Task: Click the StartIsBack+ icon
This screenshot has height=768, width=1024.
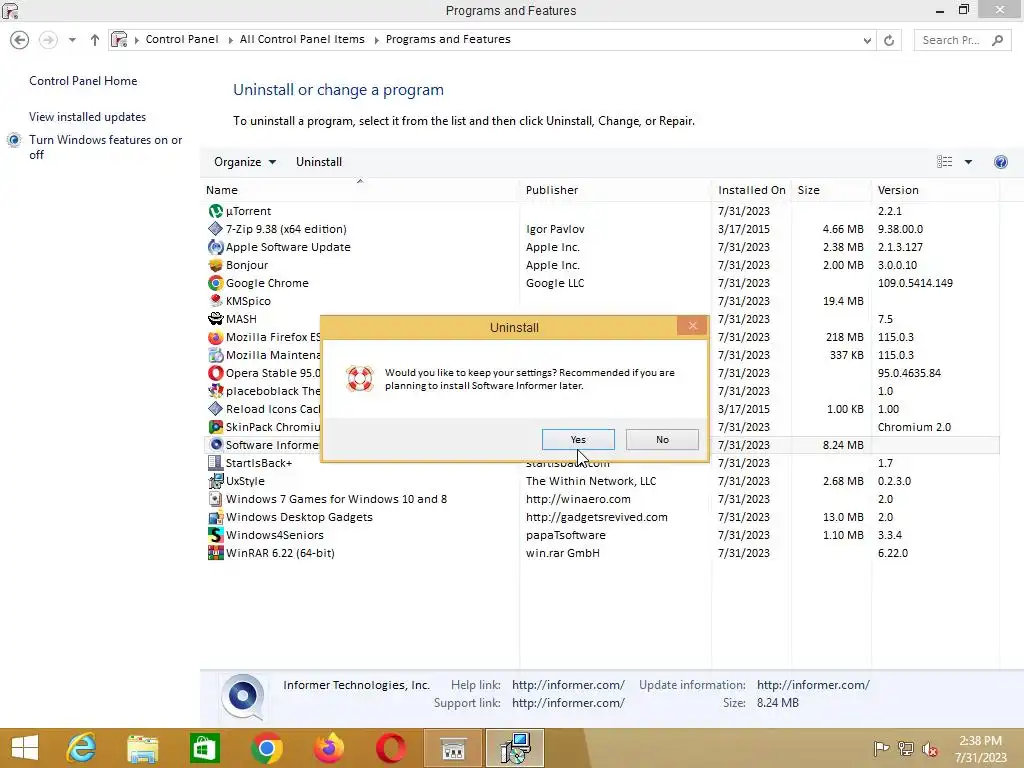Action: tap(216, 462)
